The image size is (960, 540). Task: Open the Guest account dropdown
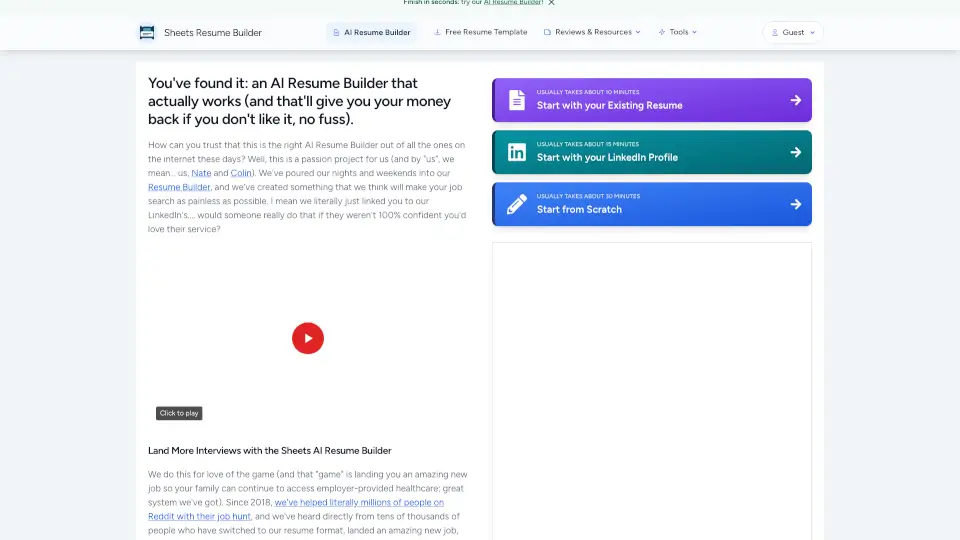(x=793, y=32)
